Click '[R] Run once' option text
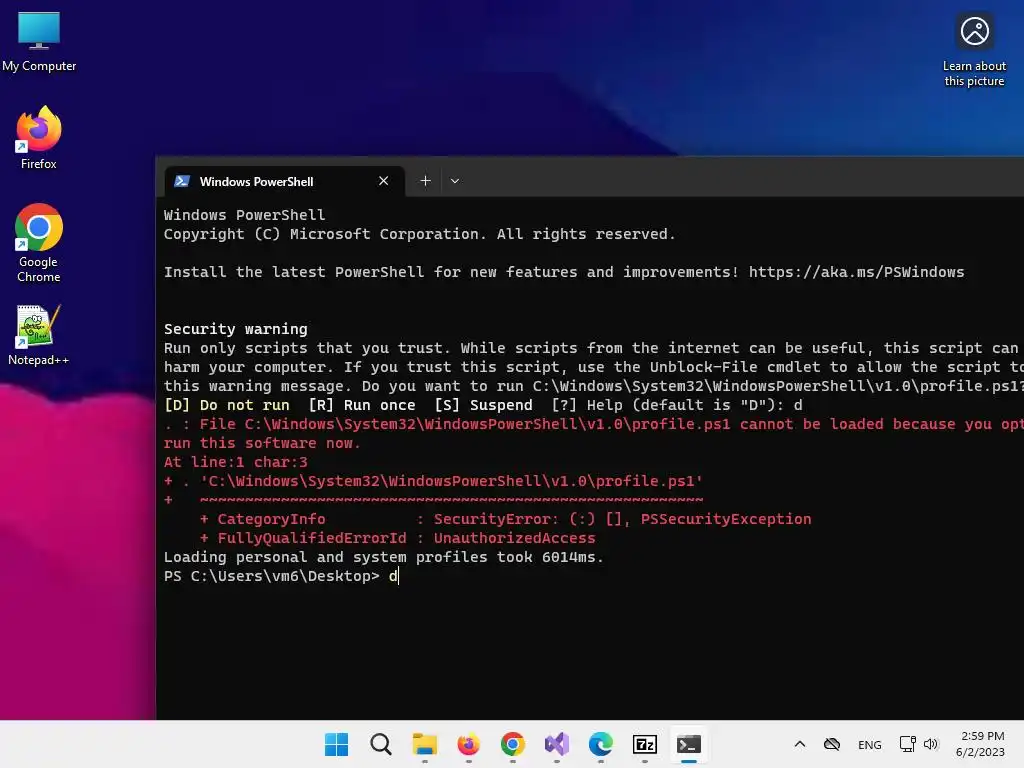 (362, 405)
